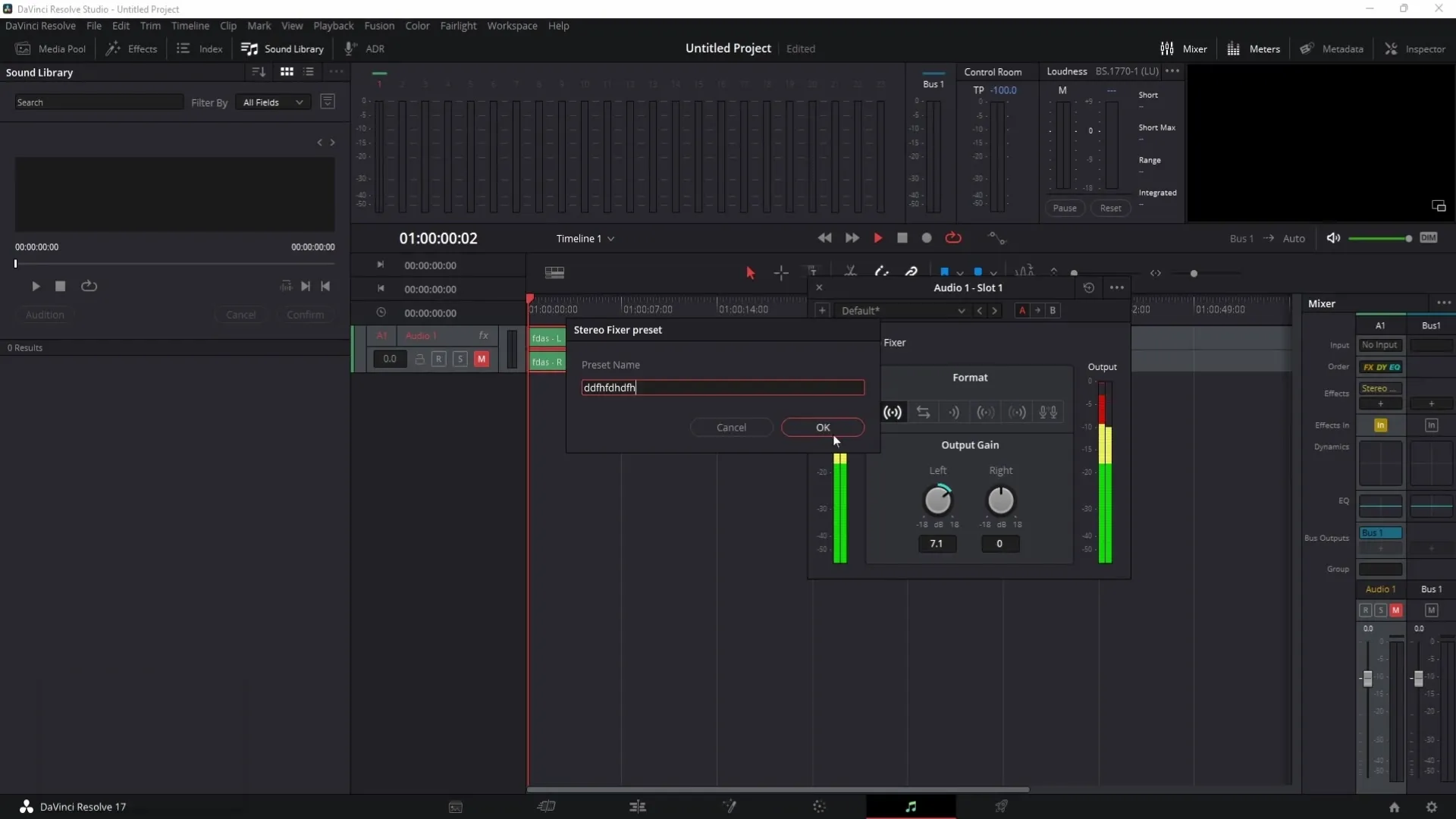Pause the Loudness meter

(x=1065, y=209)
